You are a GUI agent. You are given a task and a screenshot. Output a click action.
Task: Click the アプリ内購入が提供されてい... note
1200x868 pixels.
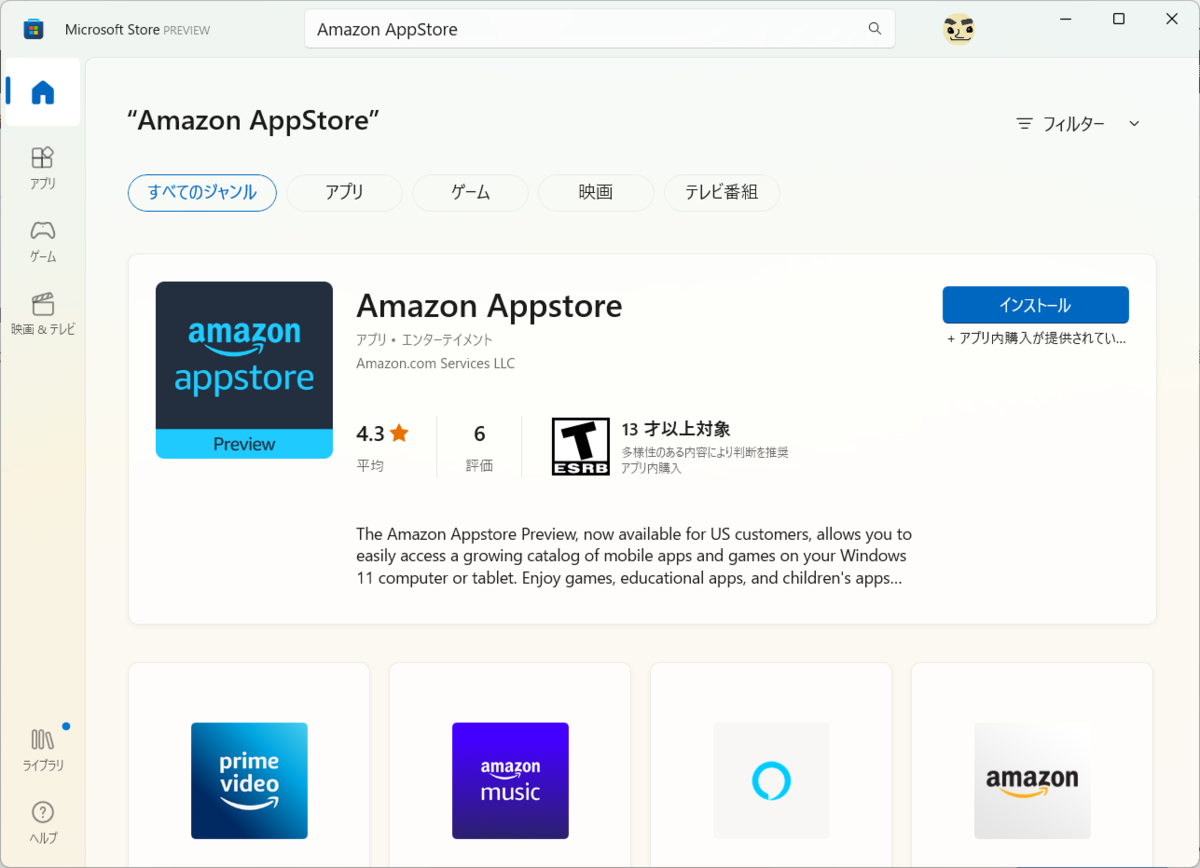click(x=1036, y=339)
